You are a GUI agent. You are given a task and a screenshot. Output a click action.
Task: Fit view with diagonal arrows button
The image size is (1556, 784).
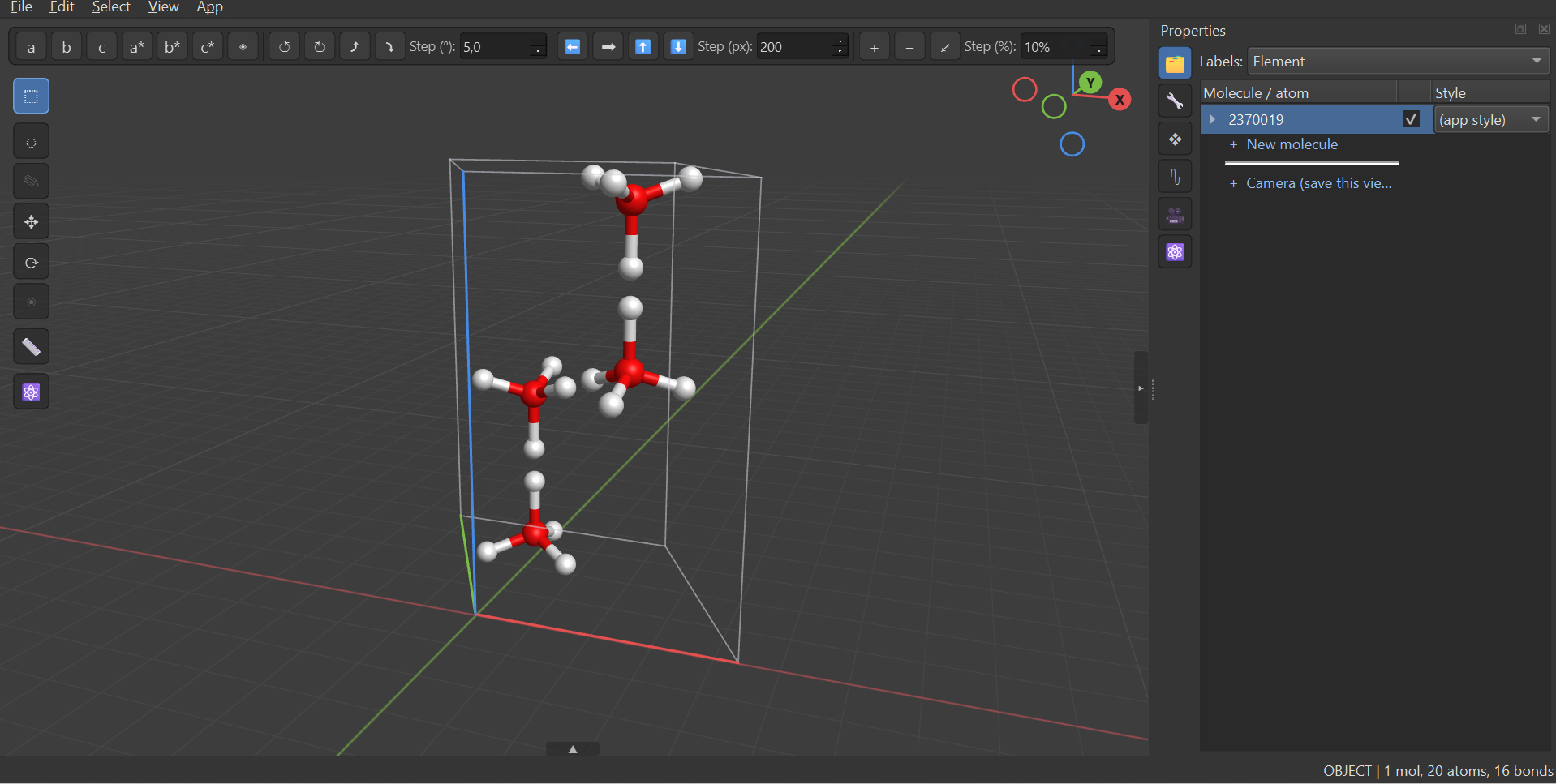click(944, 47)
